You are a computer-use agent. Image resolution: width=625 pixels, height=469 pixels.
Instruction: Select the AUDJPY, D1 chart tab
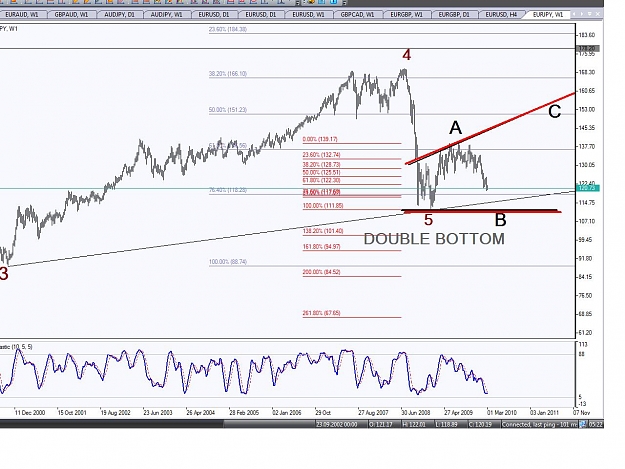[119, 15]
